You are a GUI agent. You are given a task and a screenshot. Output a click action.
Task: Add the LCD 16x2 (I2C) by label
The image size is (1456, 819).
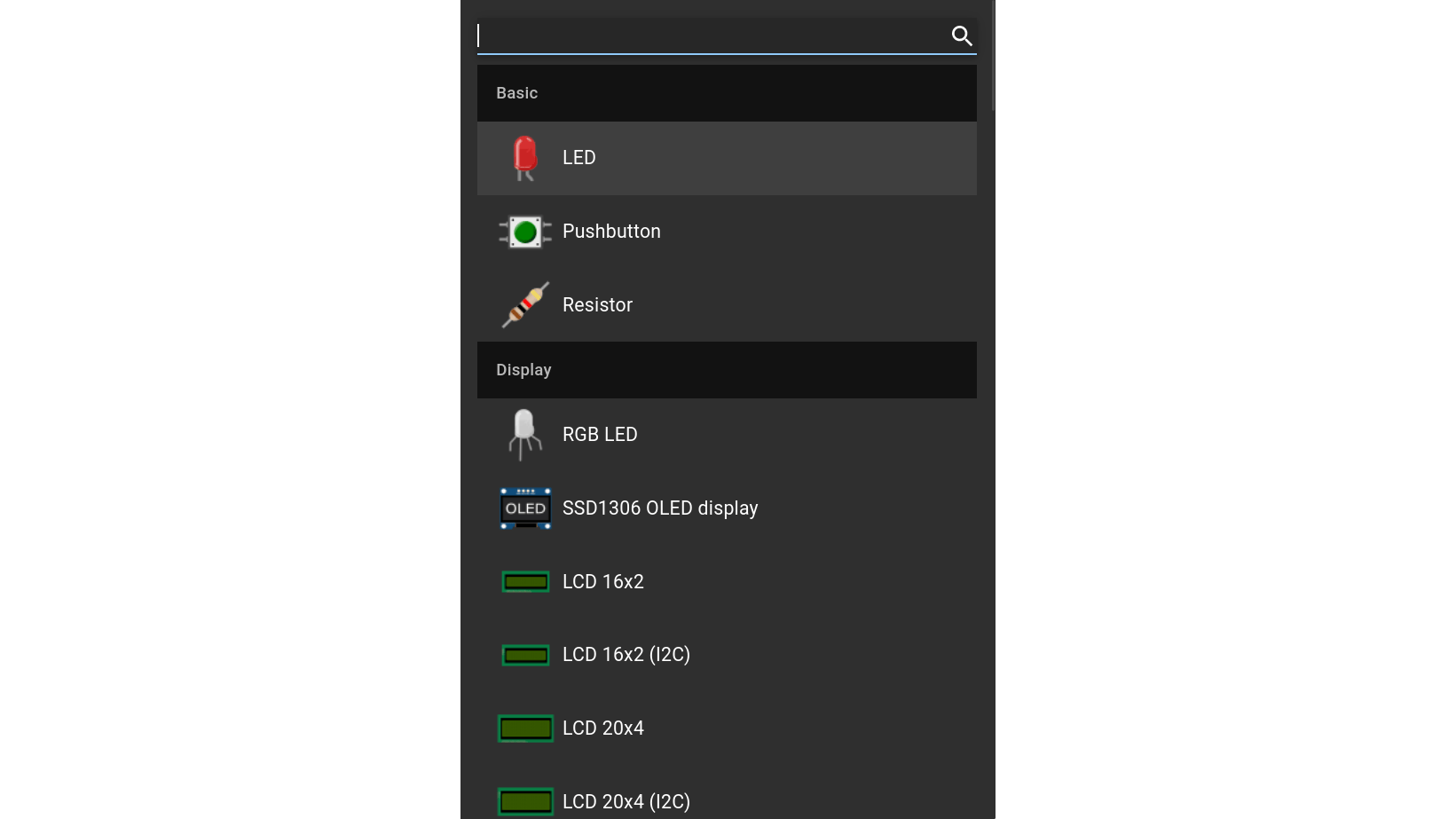626,655
